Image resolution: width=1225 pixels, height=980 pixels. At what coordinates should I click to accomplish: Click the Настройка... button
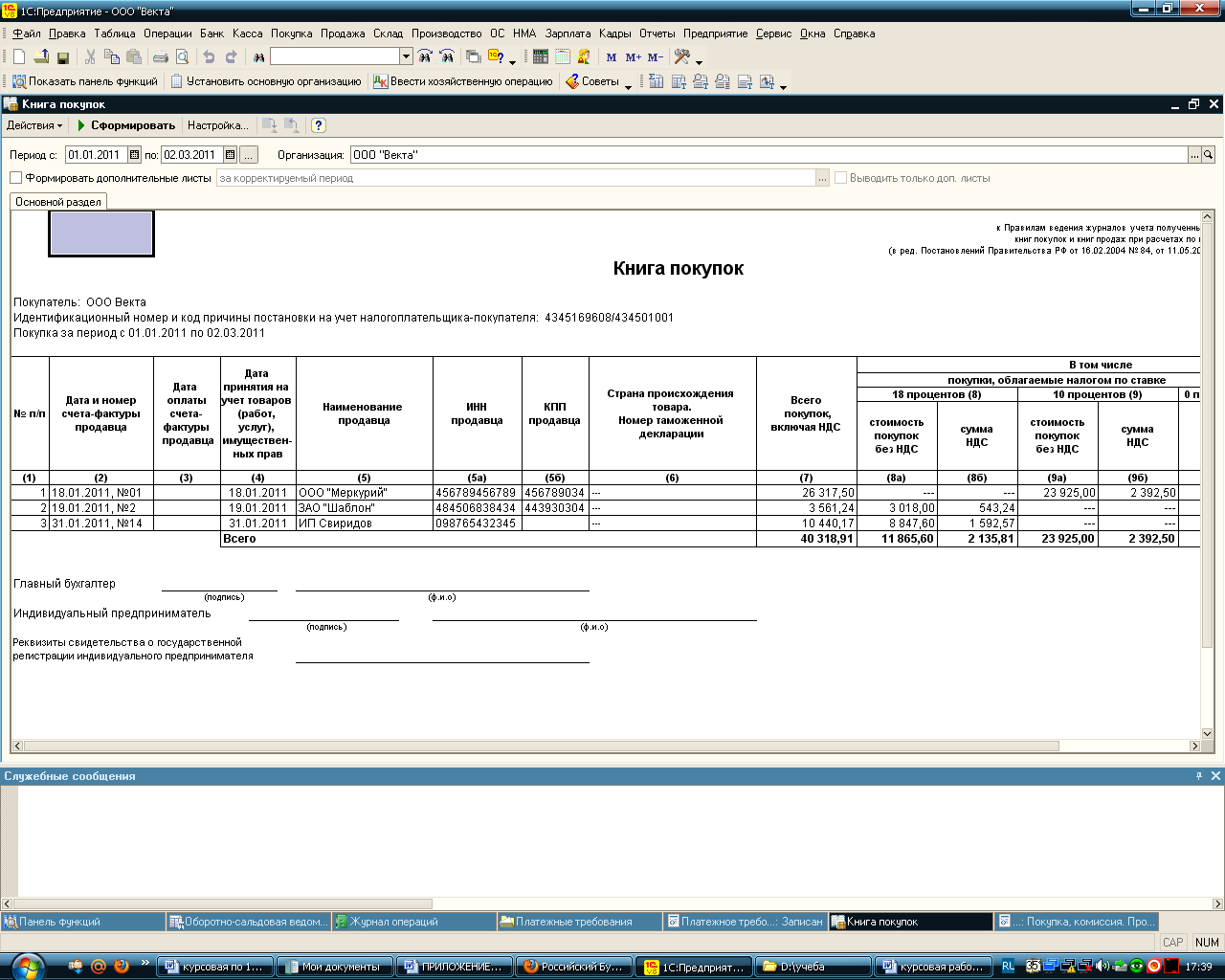coord(217,125)
